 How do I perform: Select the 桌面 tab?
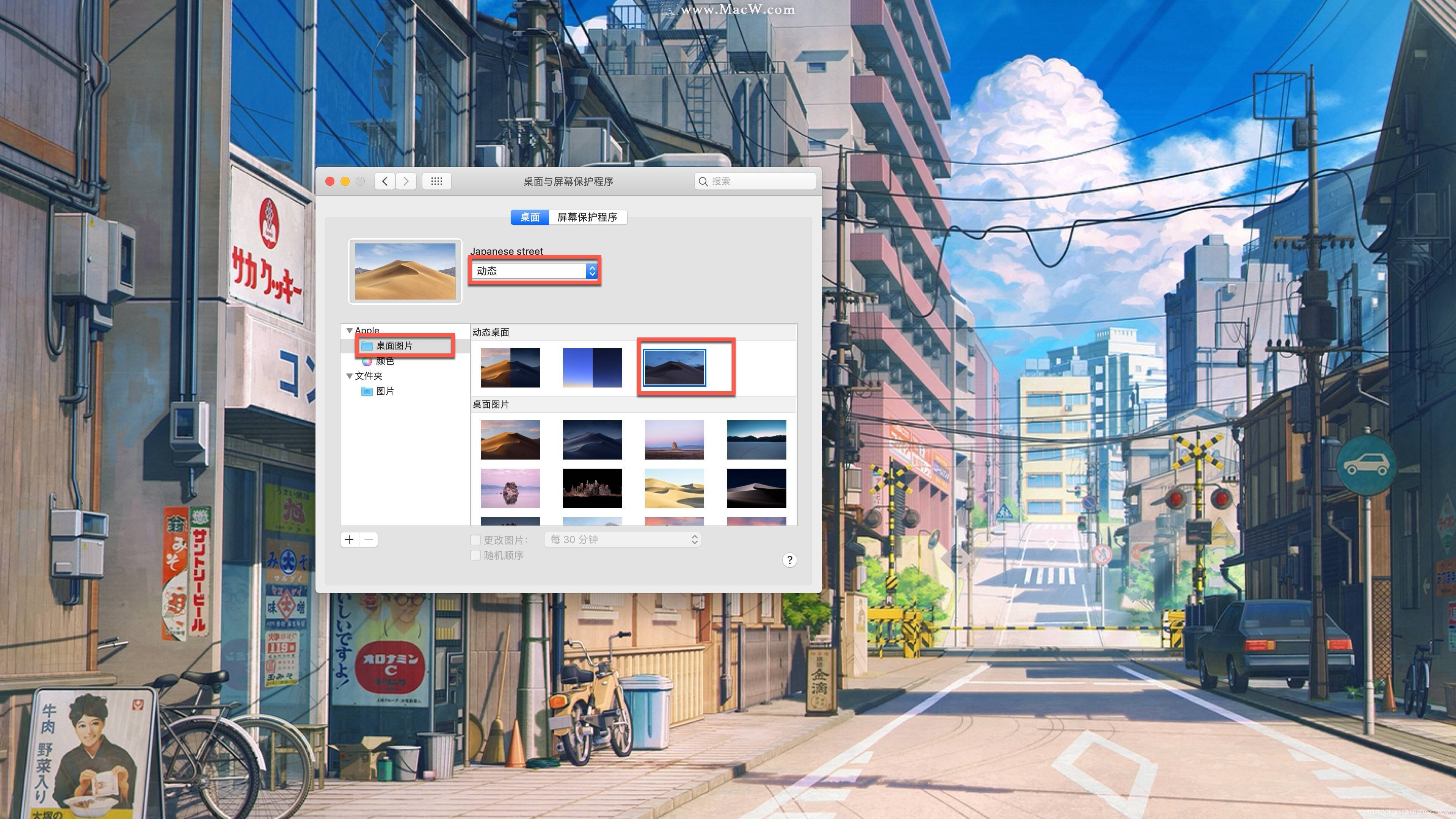[530, 217]
